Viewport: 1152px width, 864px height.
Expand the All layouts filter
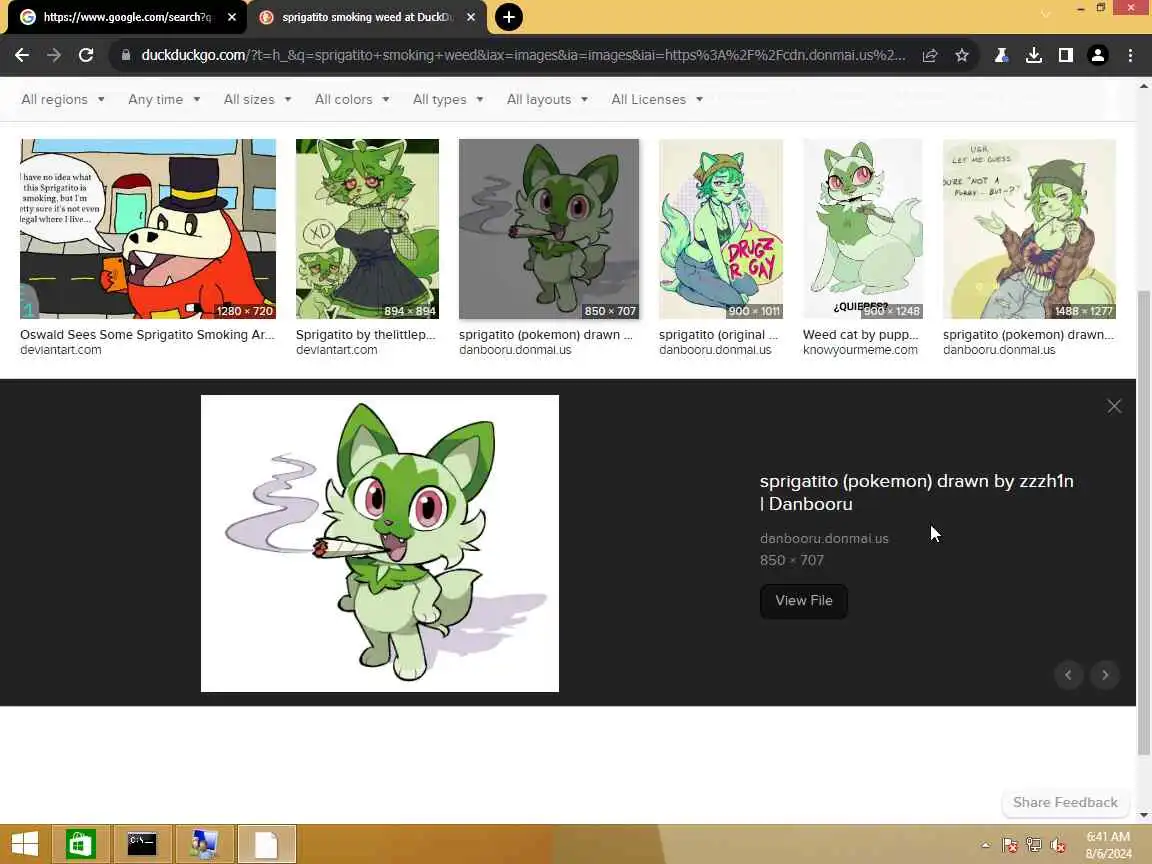[x=547, y=99]
